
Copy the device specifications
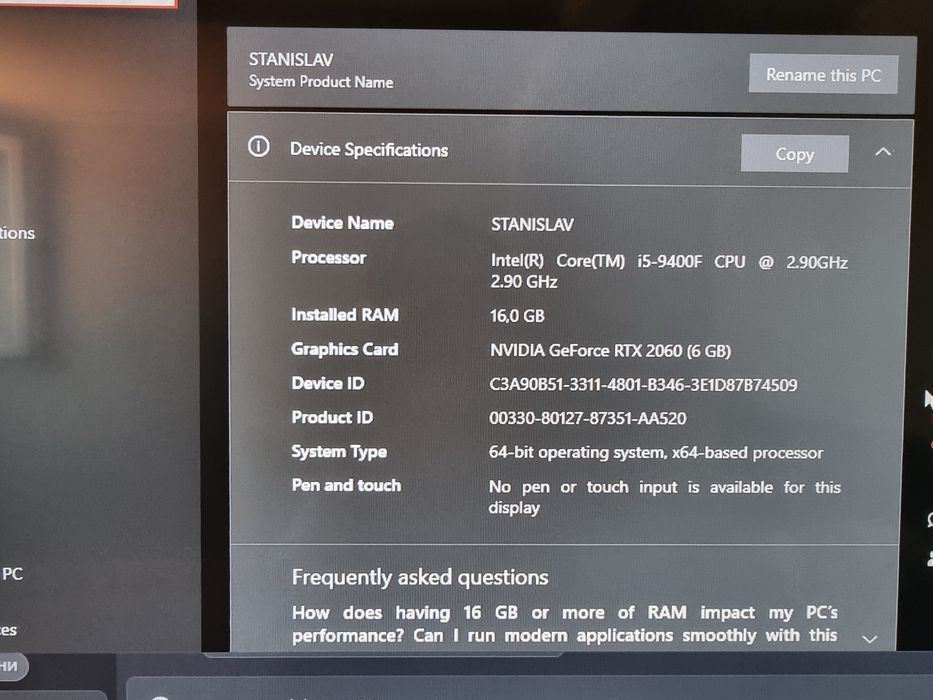click(x=794, y=154)
